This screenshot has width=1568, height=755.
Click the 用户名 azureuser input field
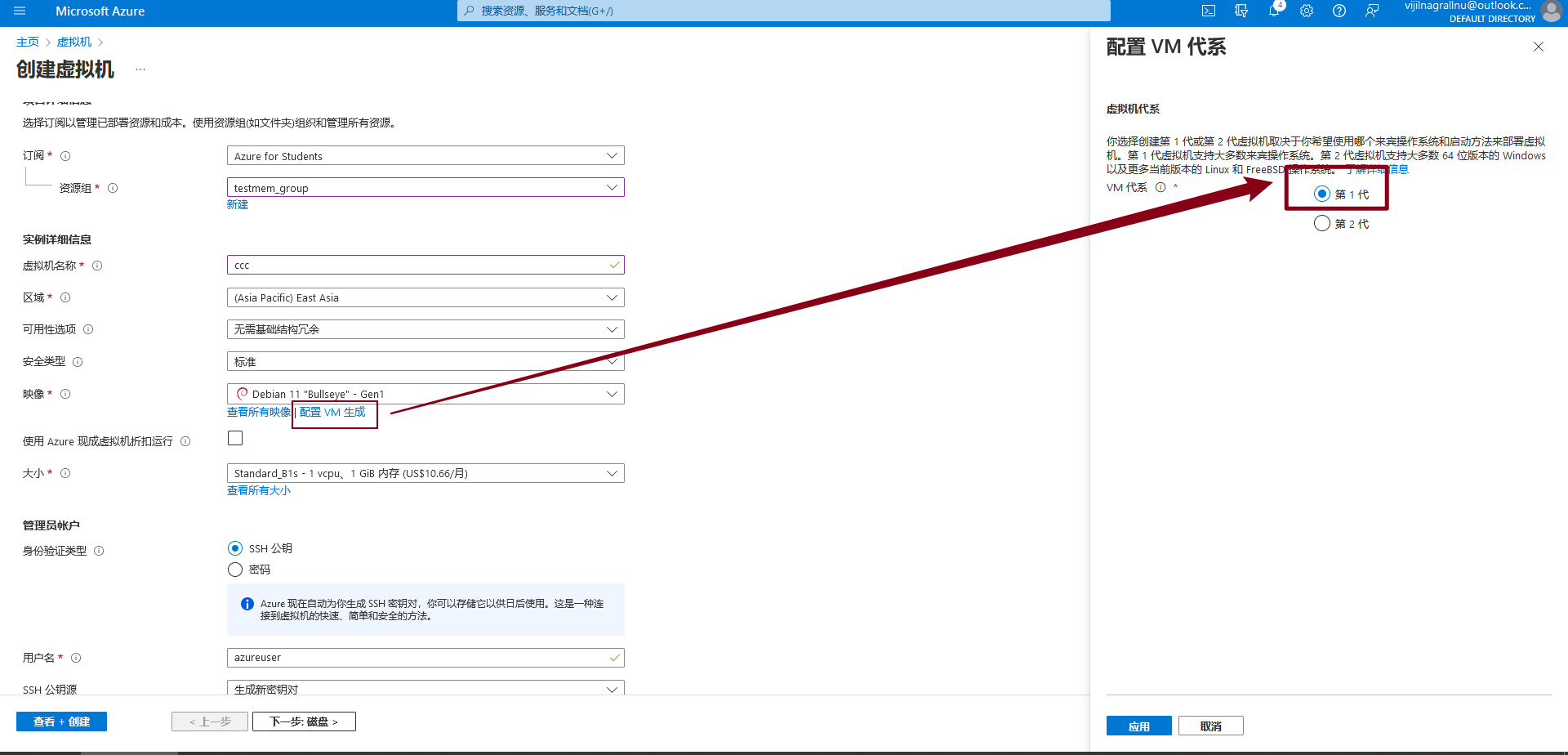pyautogui.click(x=416, y=658)
